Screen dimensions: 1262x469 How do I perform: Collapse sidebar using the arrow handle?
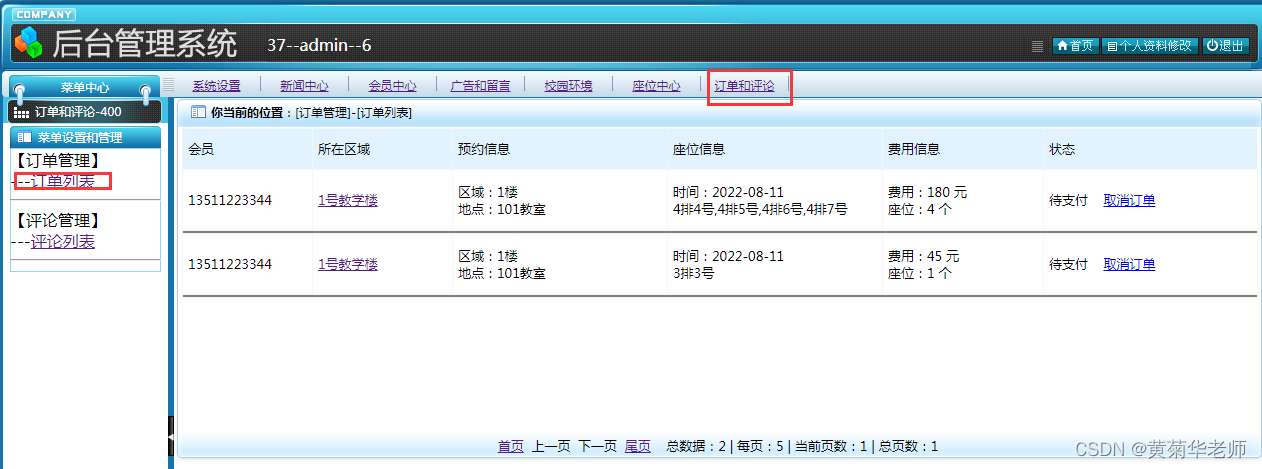[x=171, y=437]
